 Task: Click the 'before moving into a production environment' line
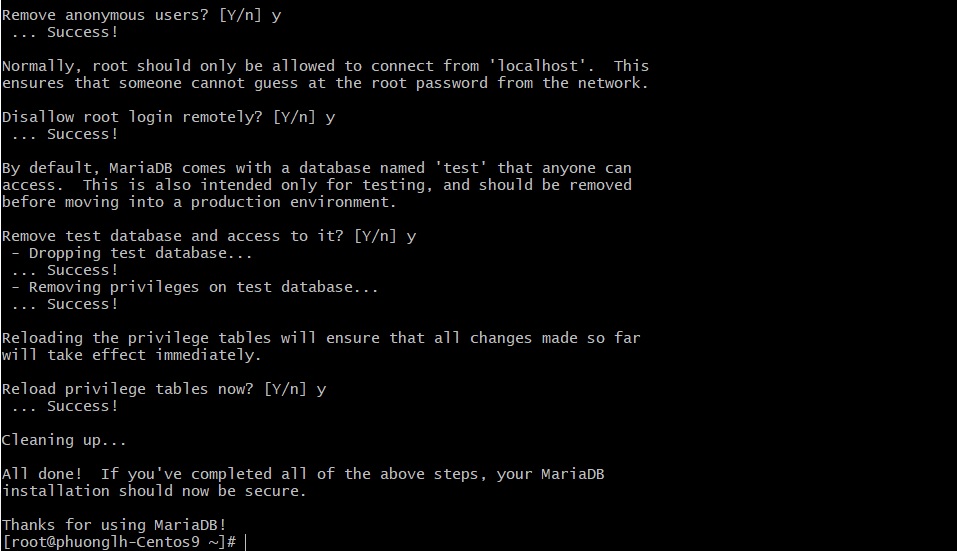tap(199, 202)
